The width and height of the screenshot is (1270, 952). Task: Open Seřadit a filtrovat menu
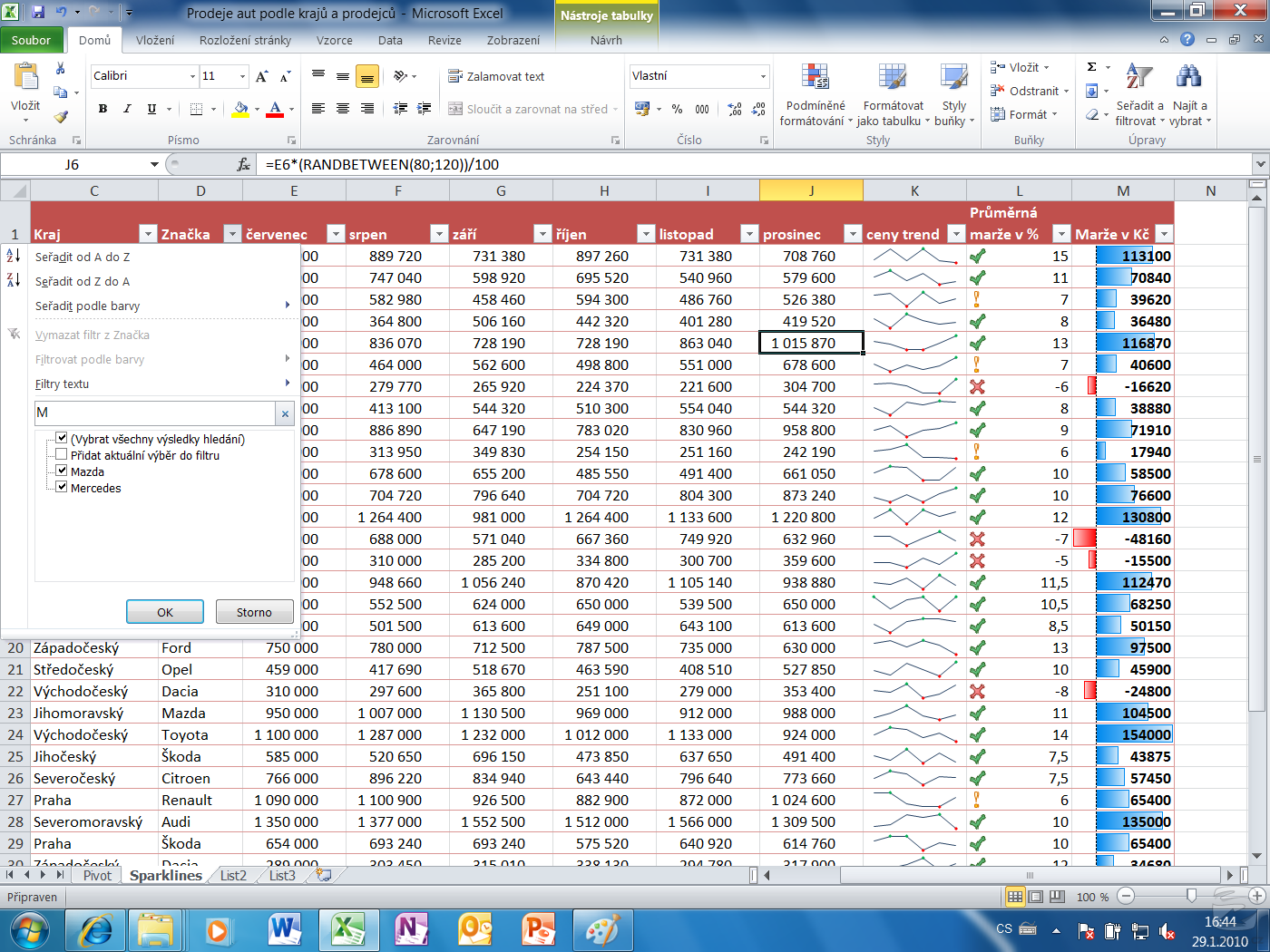1139,94
